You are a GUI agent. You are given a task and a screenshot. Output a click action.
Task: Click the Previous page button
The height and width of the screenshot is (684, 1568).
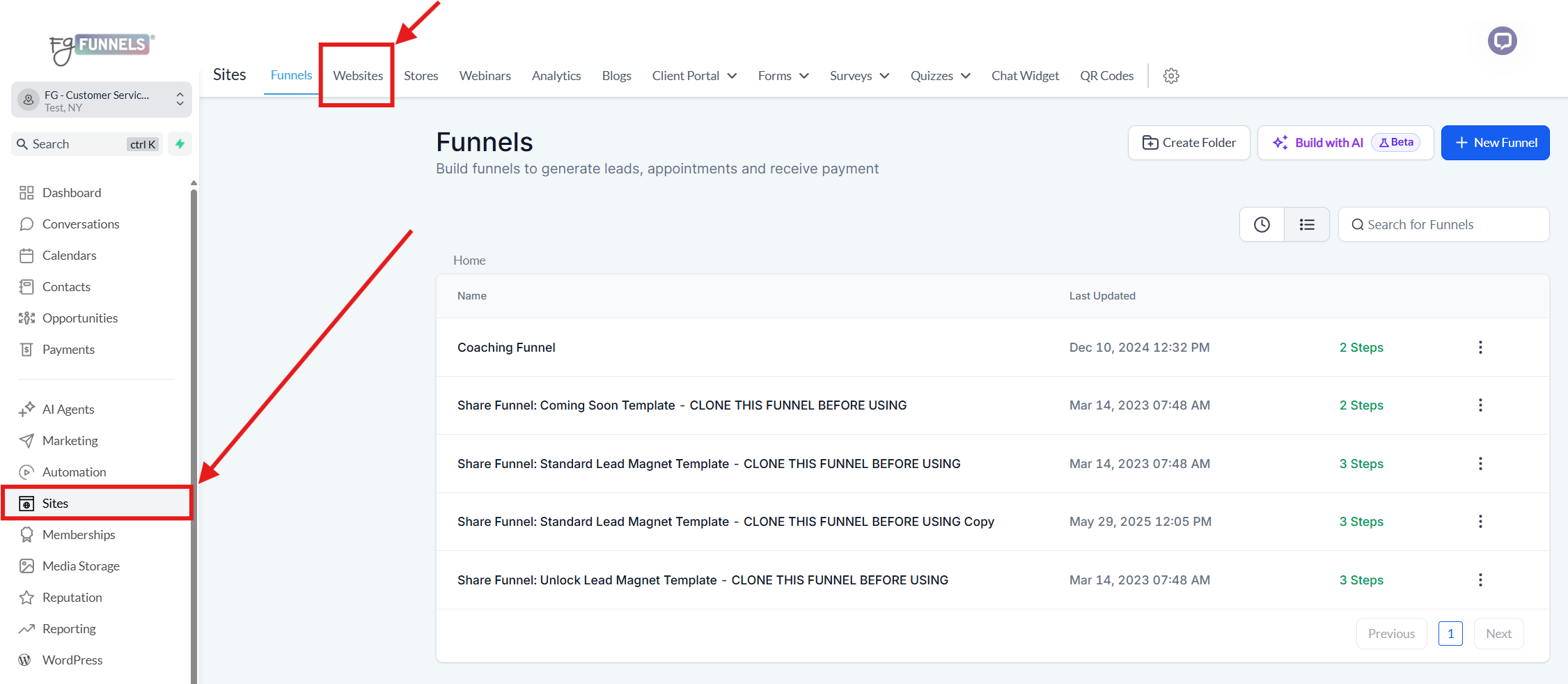point(1391,634)
